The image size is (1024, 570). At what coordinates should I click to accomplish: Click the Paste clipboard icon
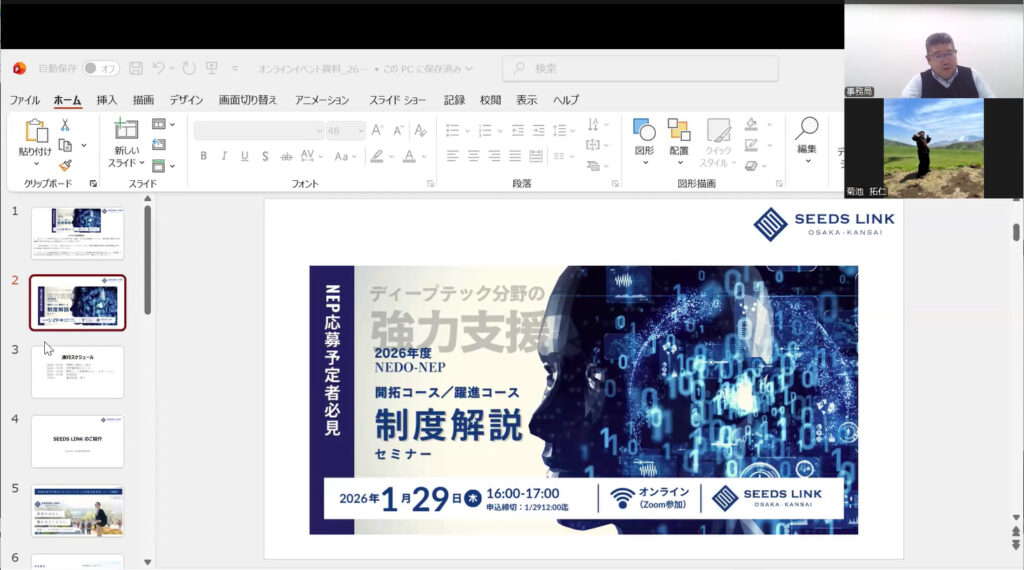pos(35,131)
